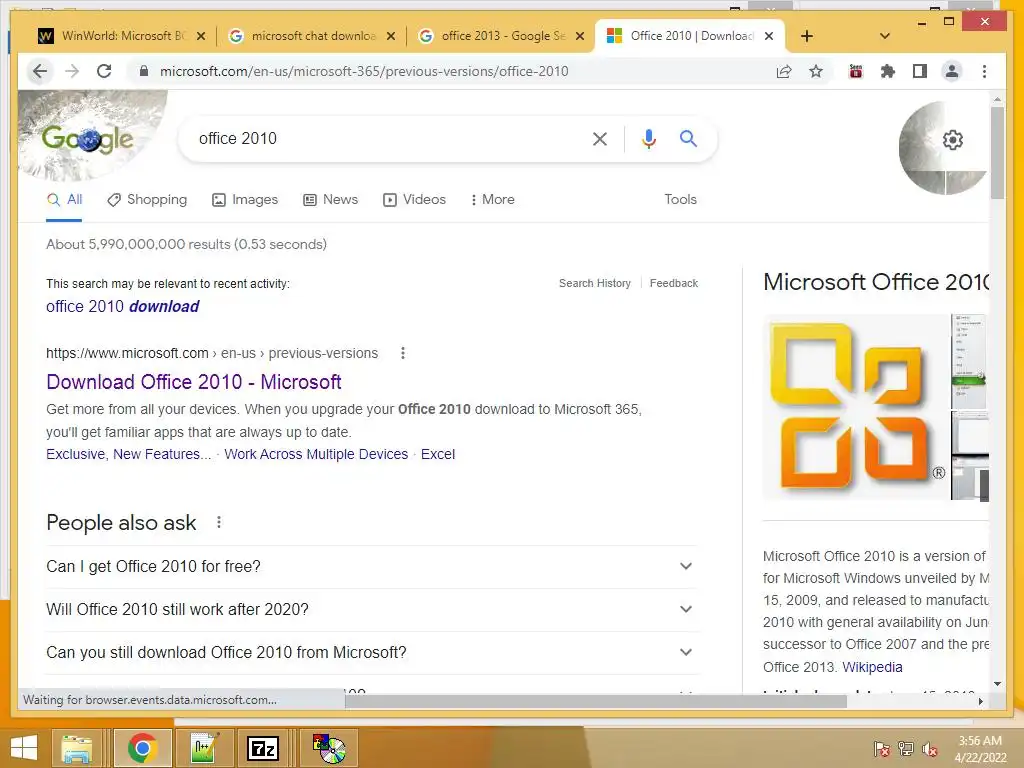Open the Extensions puzzle icon
The image size is (1024, 768).
click(x=888, y=71)
